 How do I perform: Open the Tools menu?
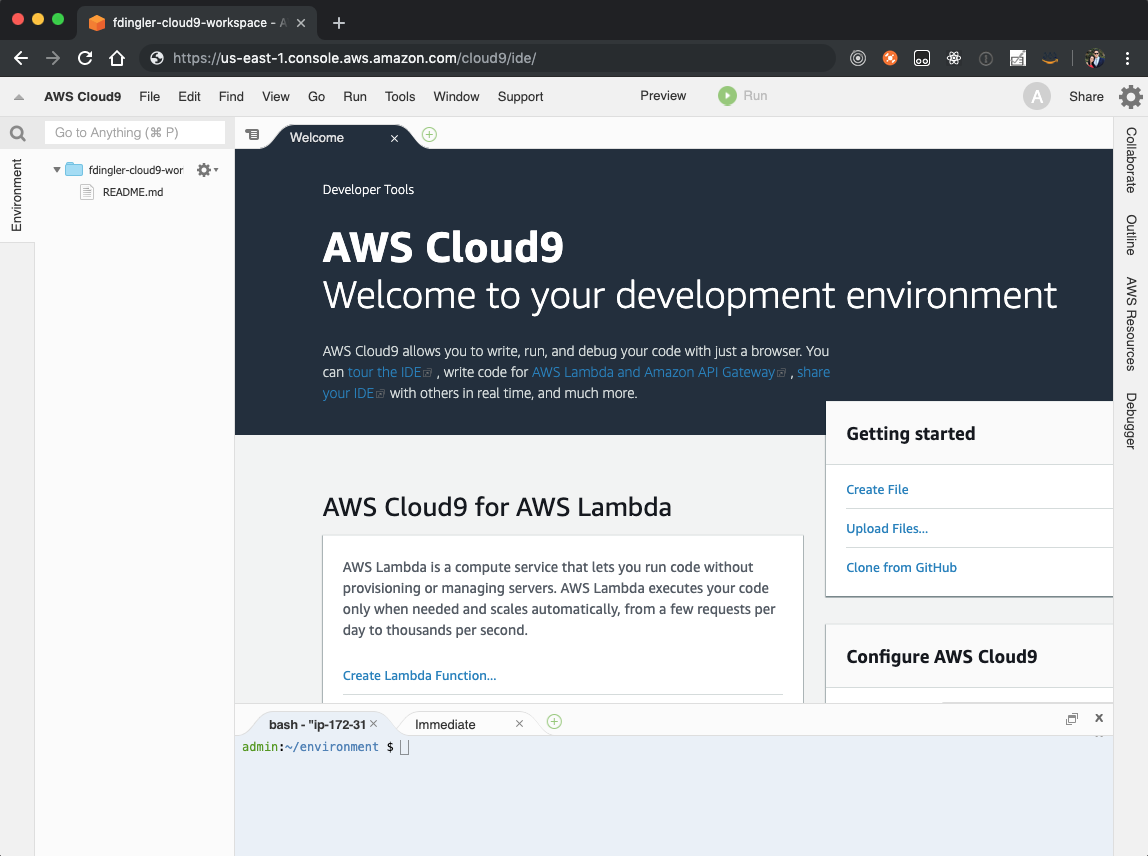coord(400,97)
